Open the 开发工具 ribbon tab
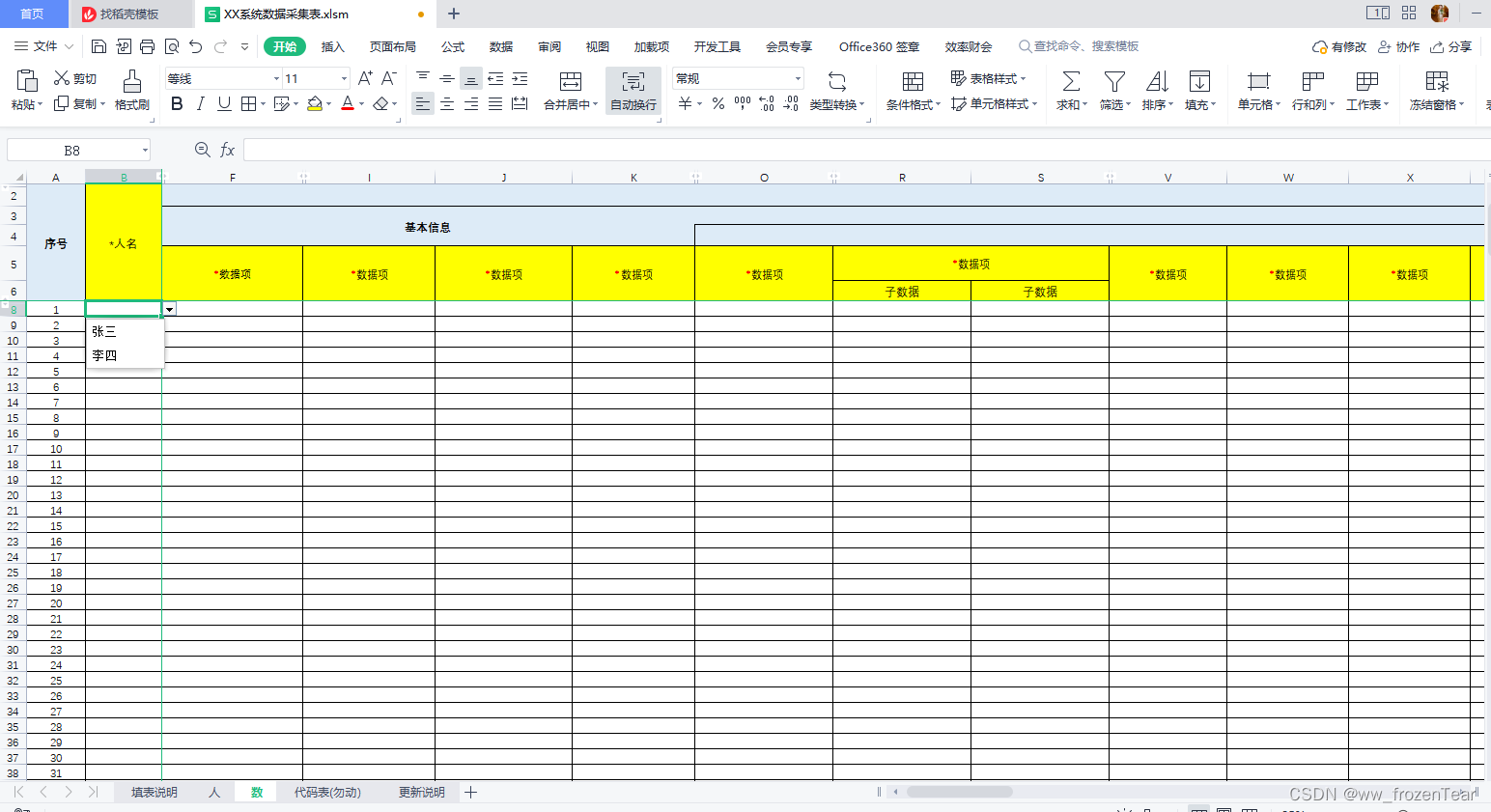Image resolution: width=1491 pixels, height=812 pixels. click(x=717, y=46)
